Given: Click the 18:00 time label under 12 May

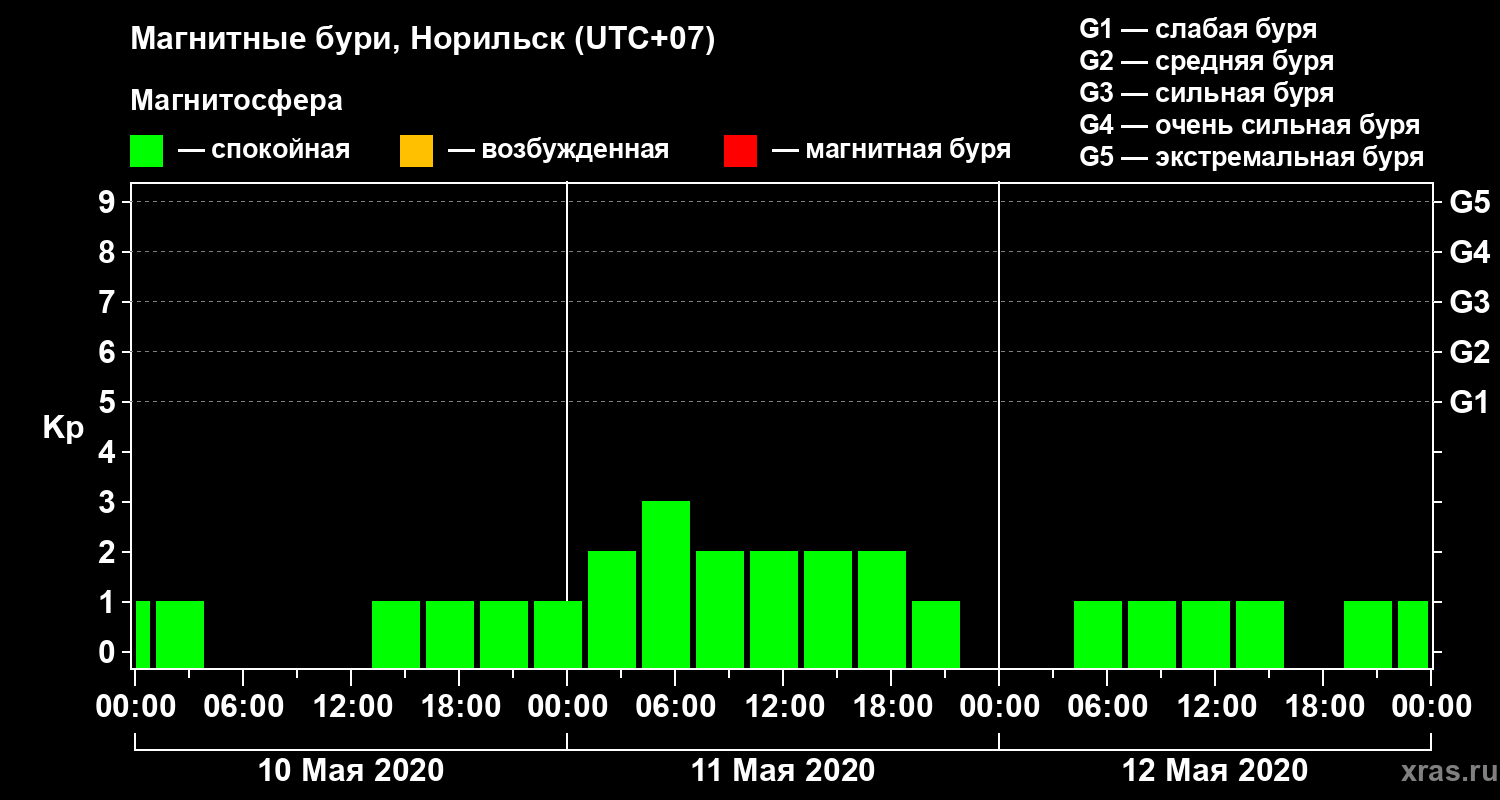Looking at the screenshot, I should (1323, 707).
